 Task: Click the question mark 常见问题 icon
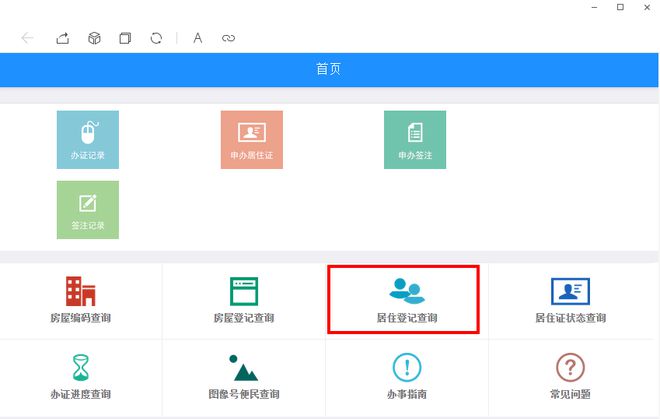(x=570, y=367)
